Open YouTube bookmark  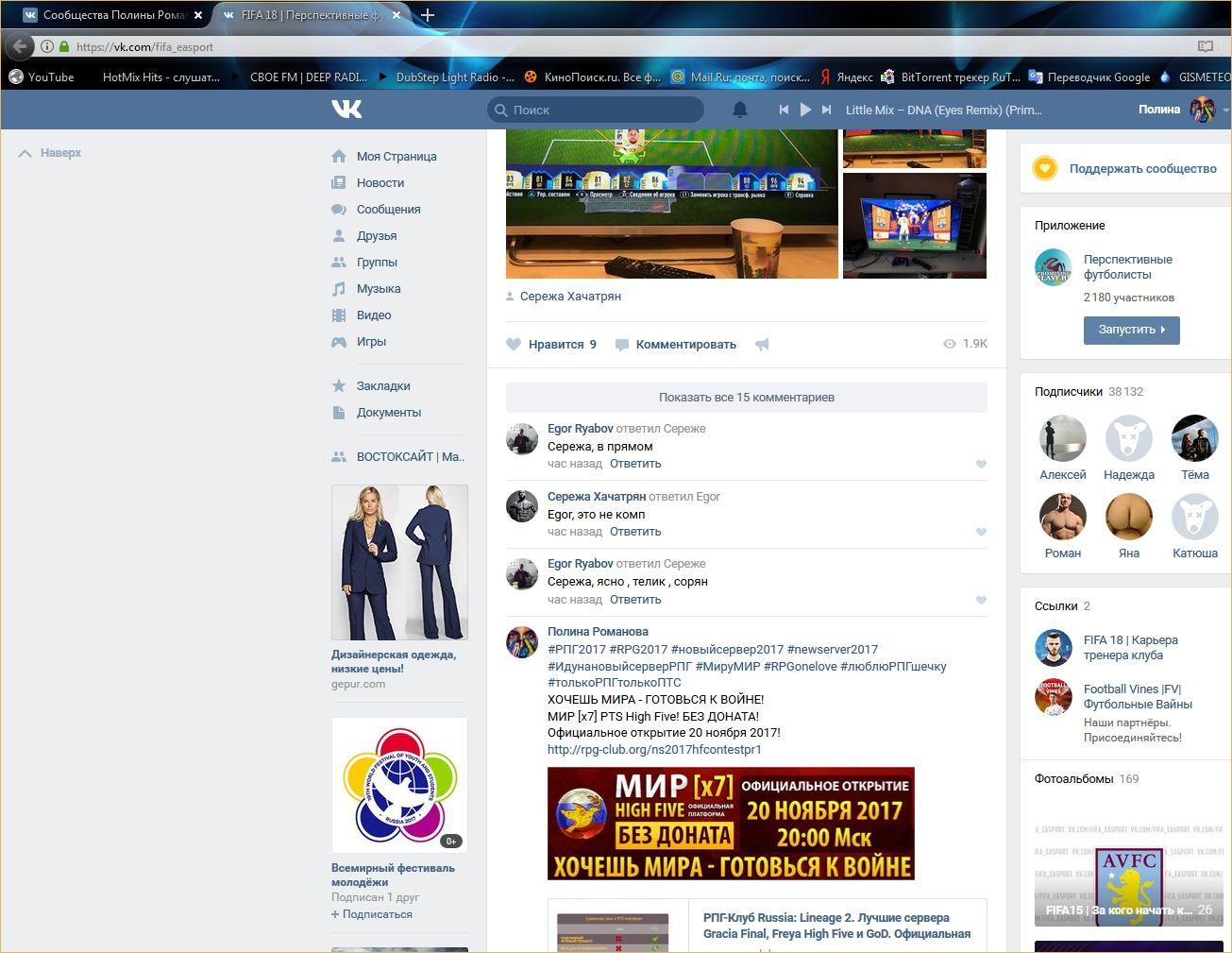[42, 77]
